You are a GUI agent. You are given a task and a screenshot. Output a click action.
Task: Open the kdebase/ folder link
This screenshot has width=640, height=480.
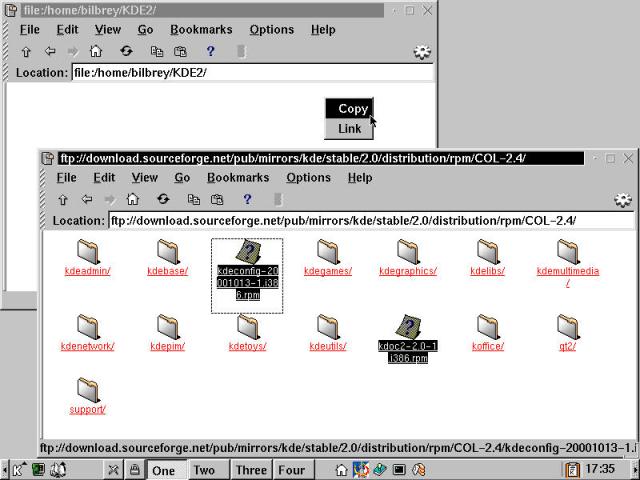pos(167,271)
